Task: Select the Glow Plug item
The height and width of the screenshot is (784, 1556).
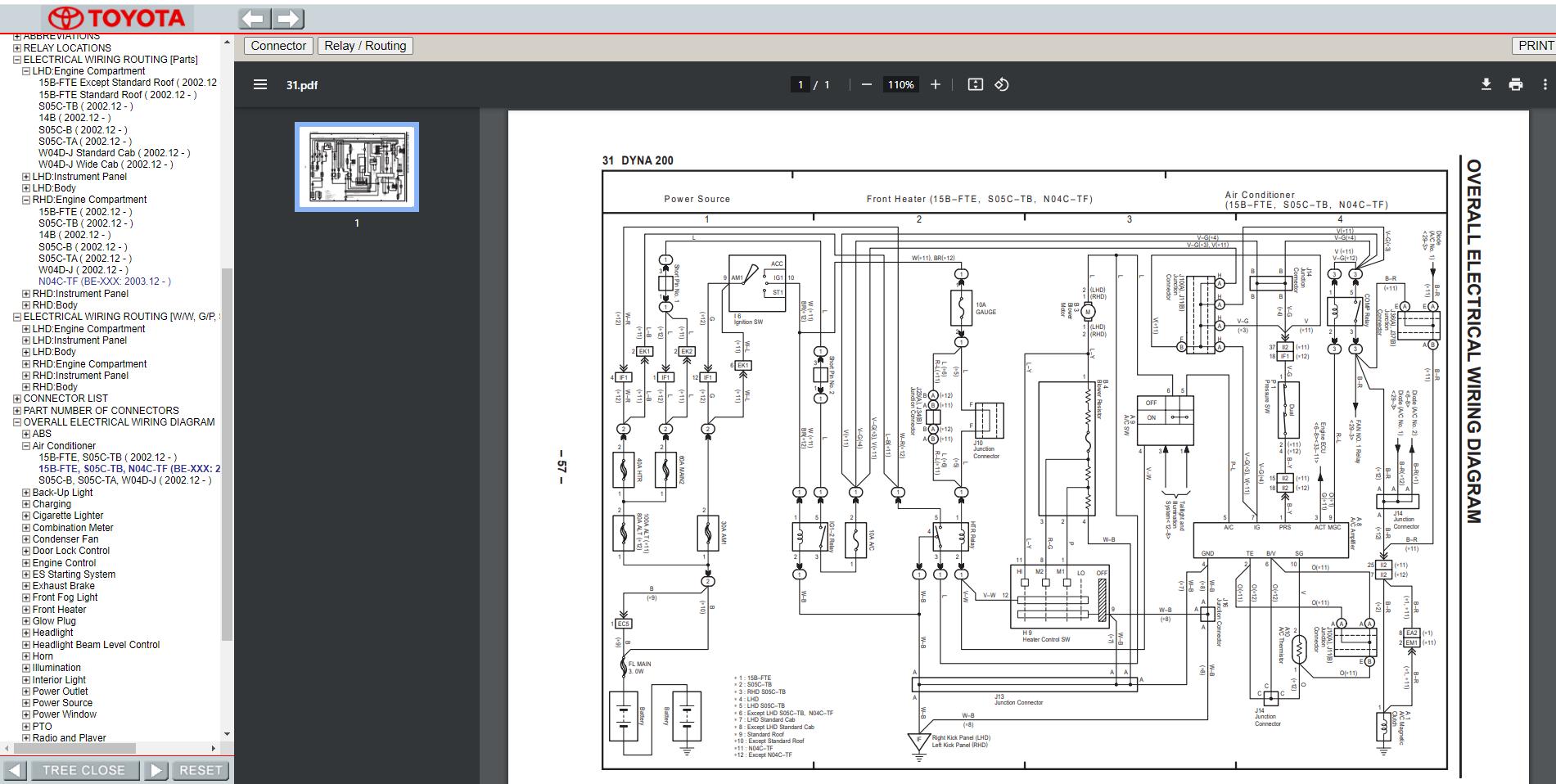Action: click(x=54, y=621)
